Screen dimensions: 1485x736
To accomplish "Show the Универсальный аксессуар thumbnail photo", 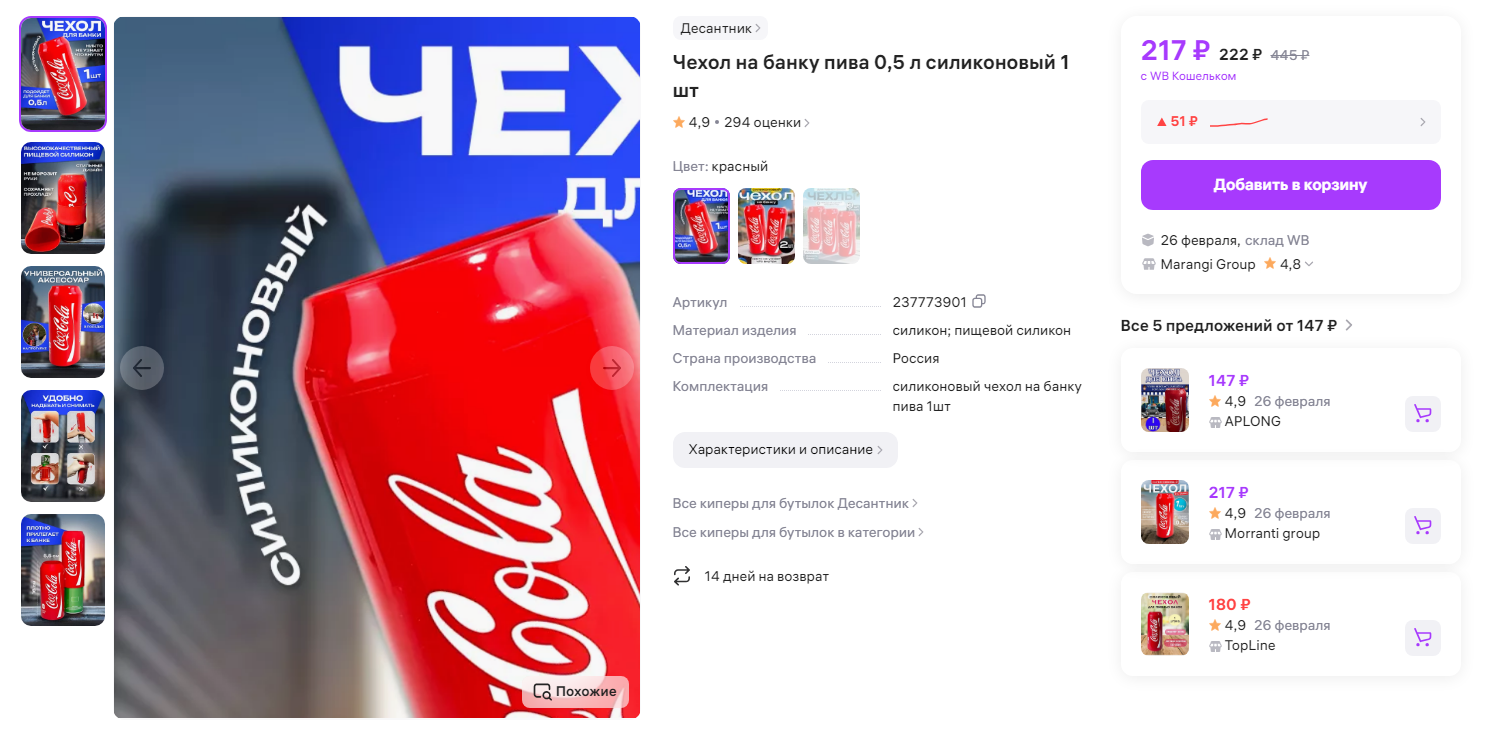I will point(63,322).
